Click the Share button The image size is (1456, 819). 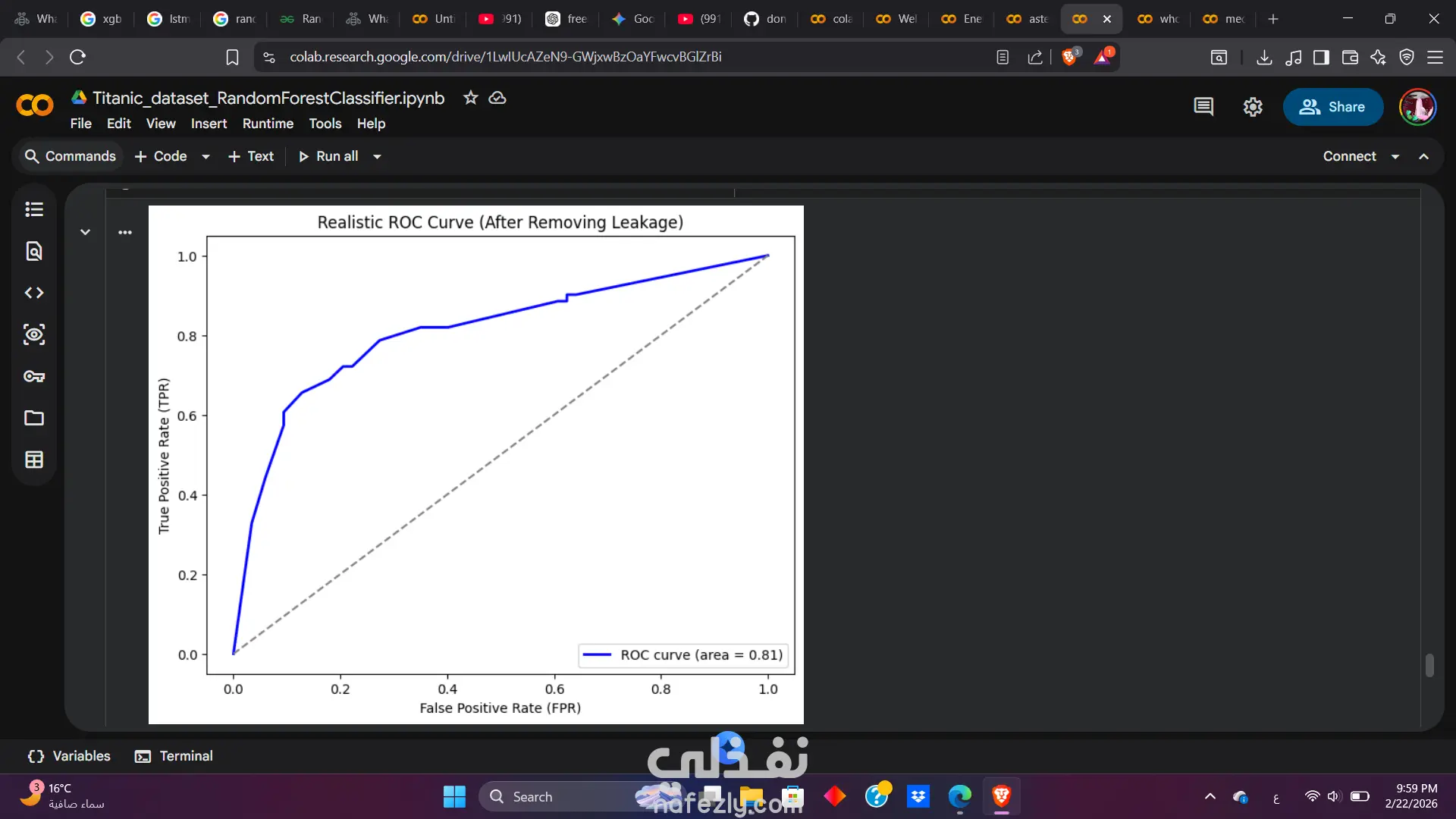pos(1333,107)
